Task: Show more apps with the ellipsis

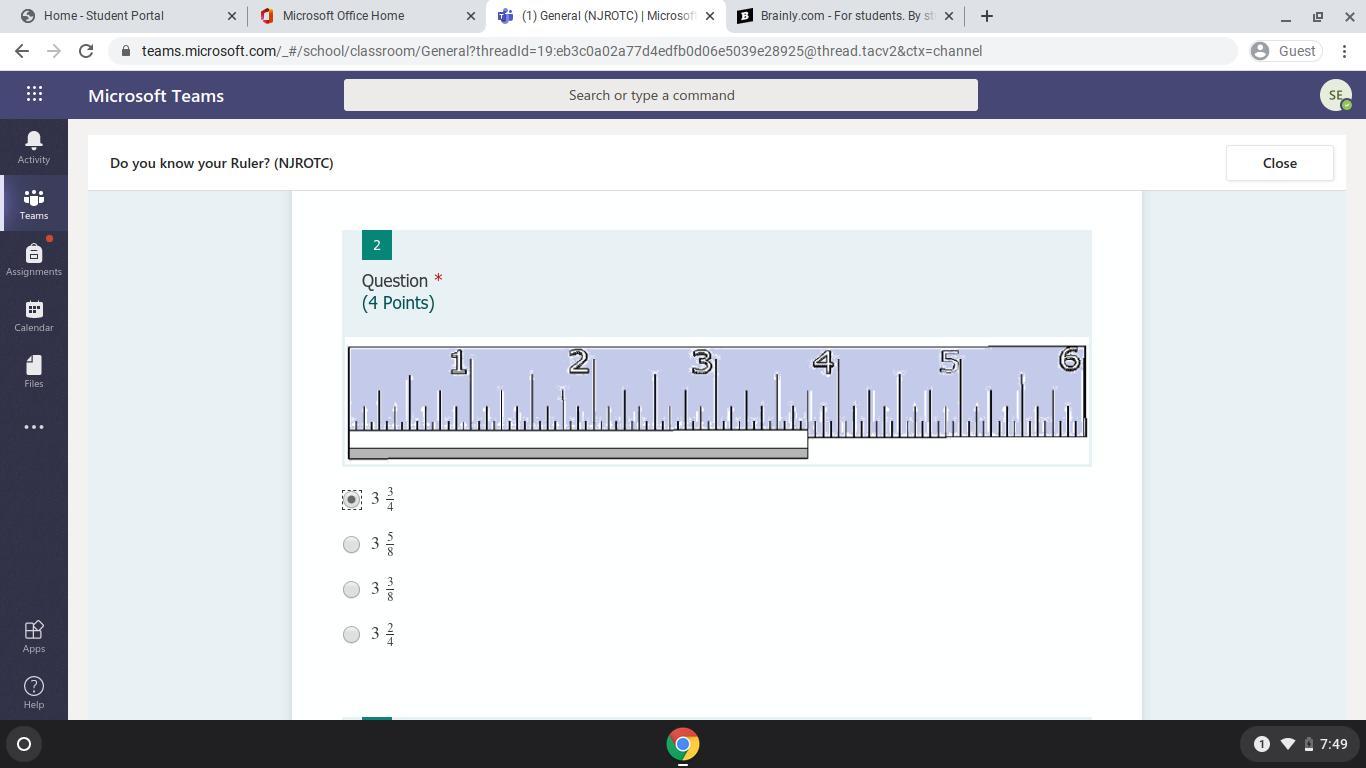Action: click(34, 427)
